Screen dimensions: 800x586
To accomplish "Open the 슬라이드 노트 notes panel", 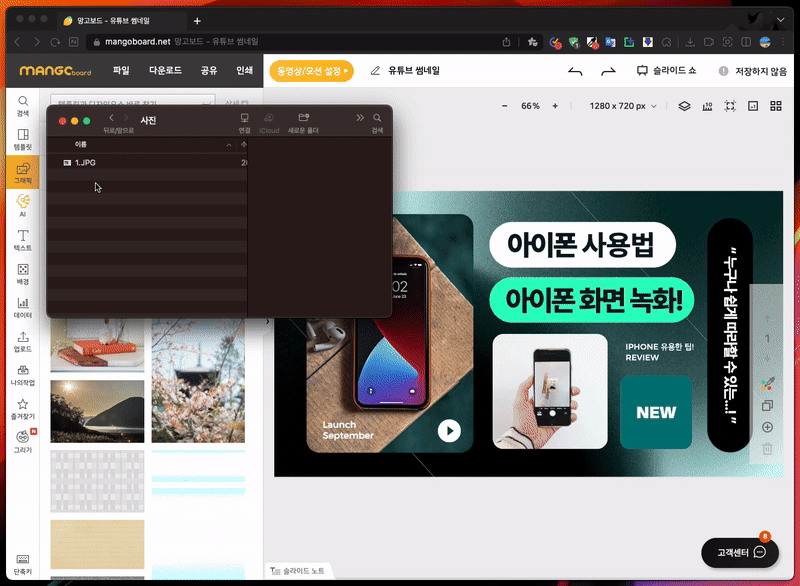I will pyautogui.click(x=297, y=571).
